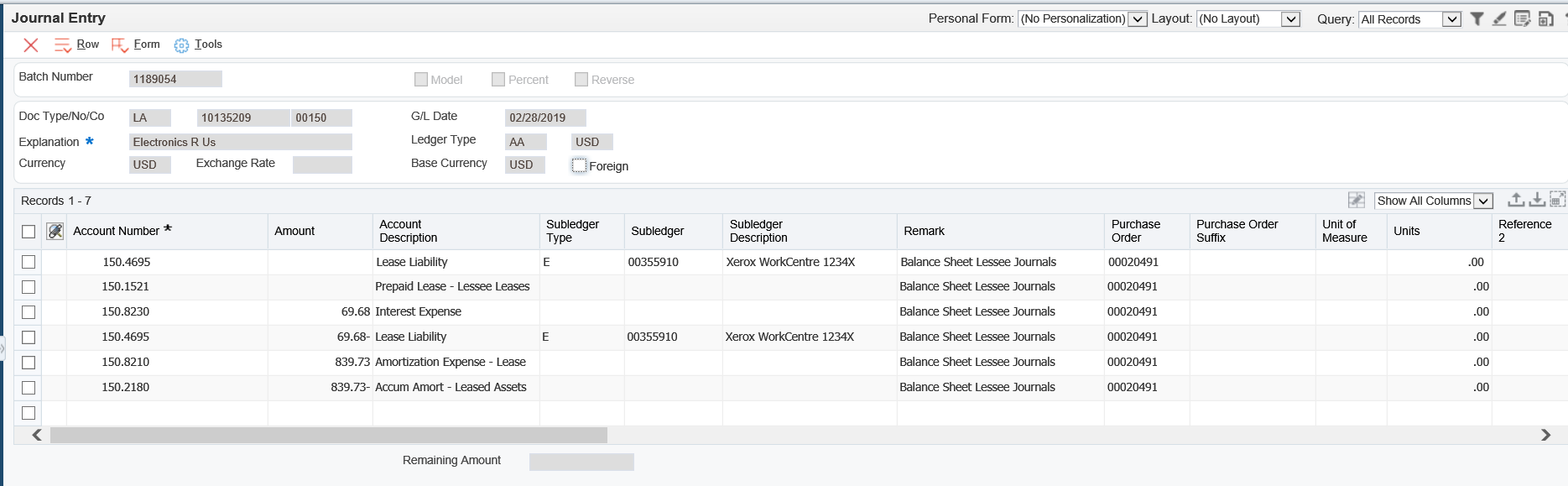
Task: Open the Form menu
Action: (146, 44)
